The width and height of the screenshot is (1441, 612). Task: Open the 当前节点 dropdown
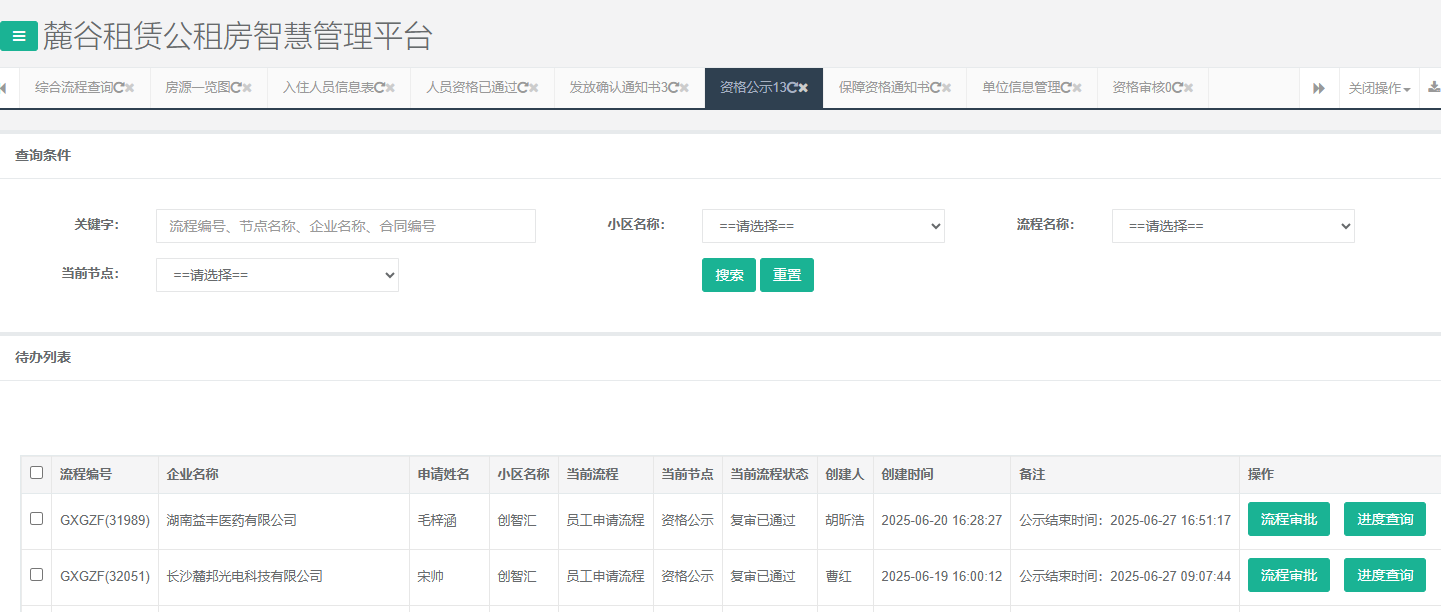coord(277,275)
